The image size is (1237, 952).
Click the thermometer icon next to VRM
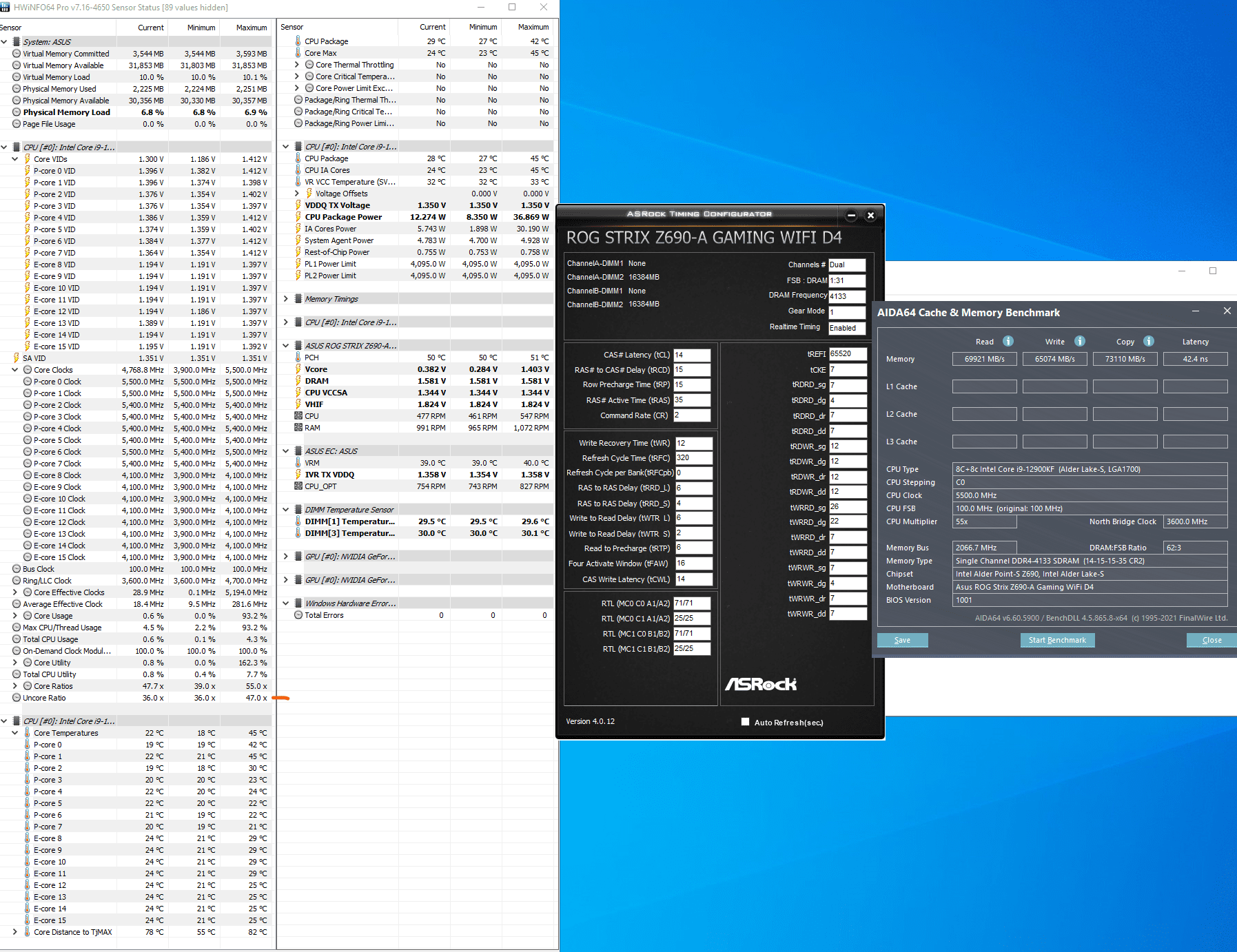point(298,463)
